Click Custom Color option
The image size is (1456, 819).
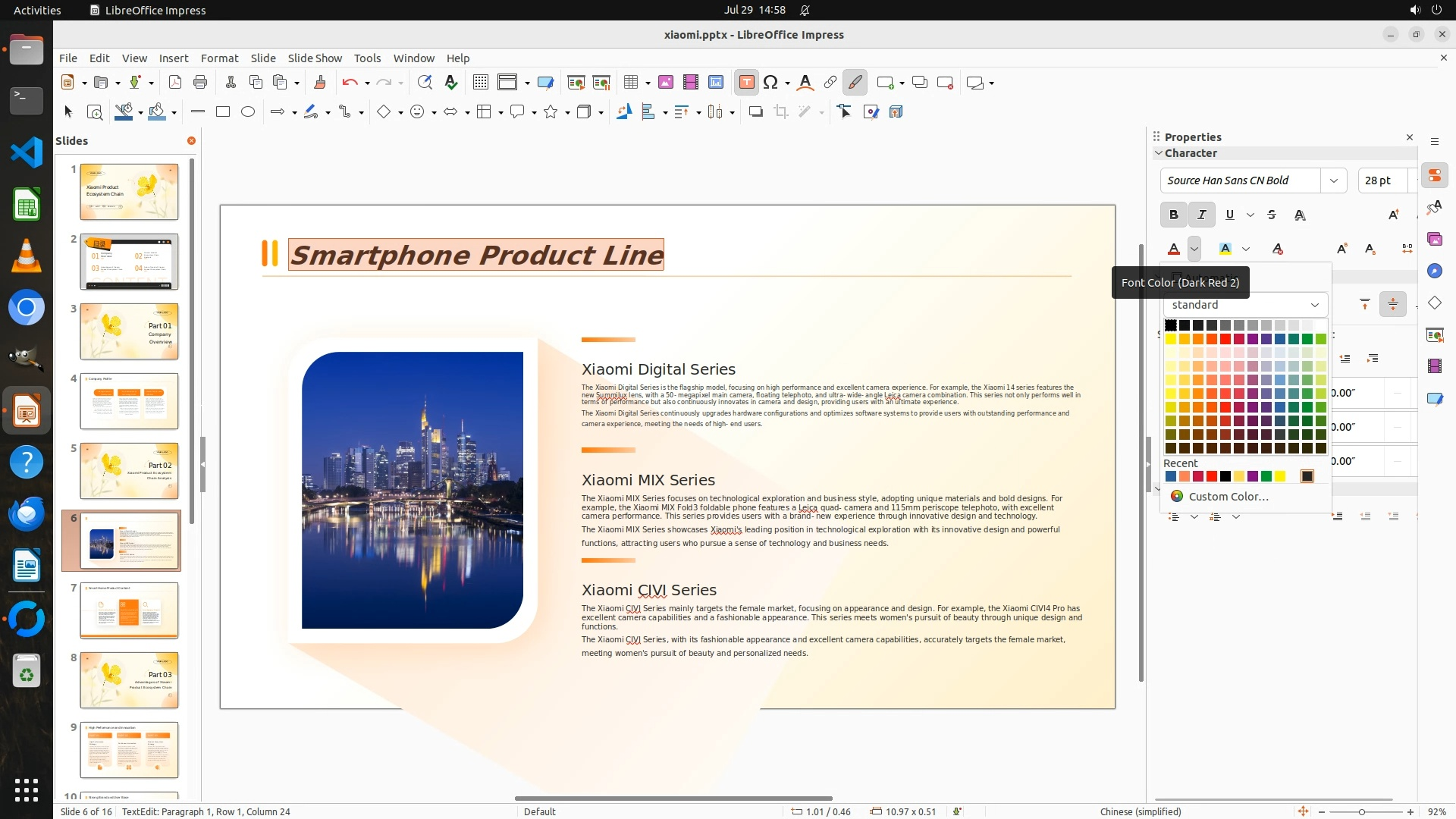tap(1228, 497)
